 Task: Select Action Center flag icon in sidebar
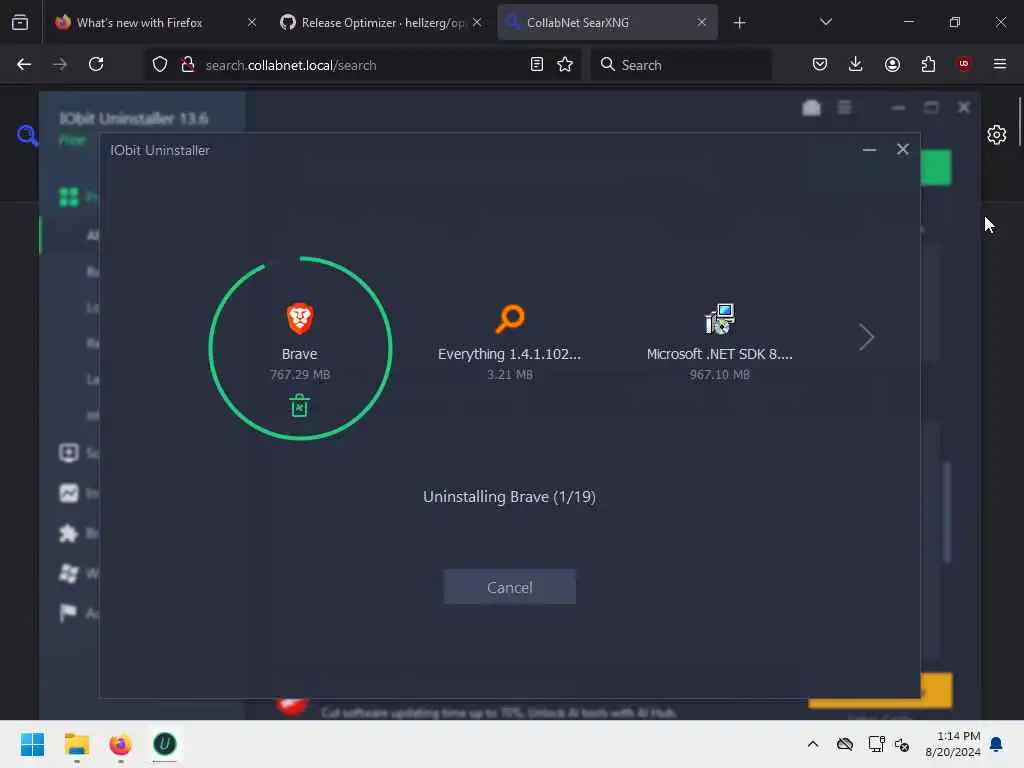69,613
